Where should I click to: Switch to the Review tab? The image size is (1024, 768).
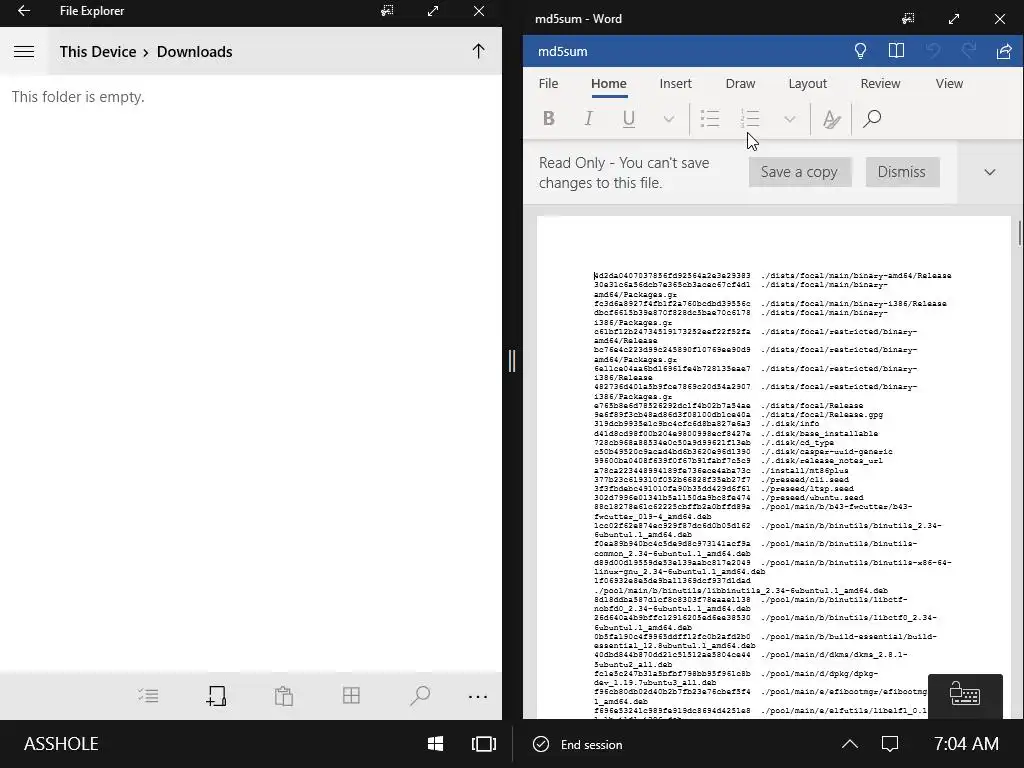pos(880,84)
